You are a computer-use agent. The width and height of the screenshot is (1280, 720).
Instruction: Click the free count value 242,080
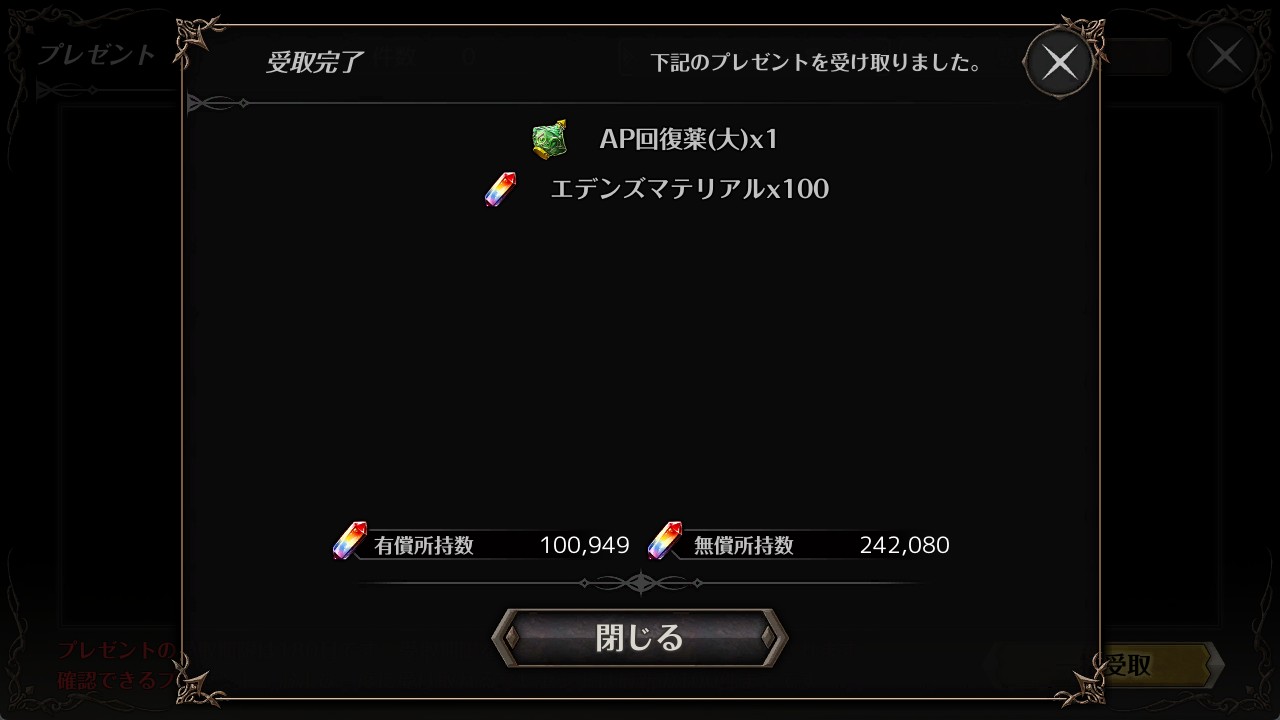(905, 545)
